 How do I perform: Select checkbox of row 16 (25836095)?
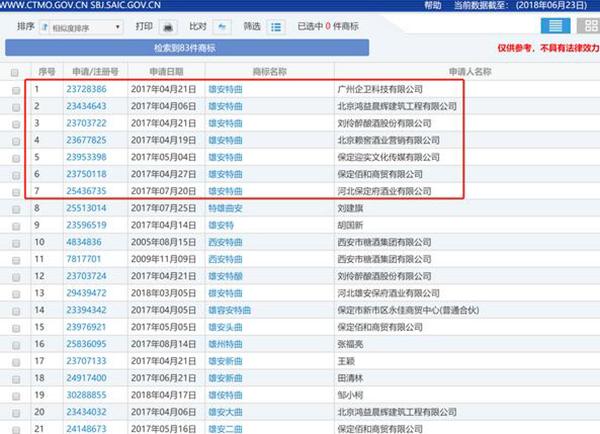(16, 345)
